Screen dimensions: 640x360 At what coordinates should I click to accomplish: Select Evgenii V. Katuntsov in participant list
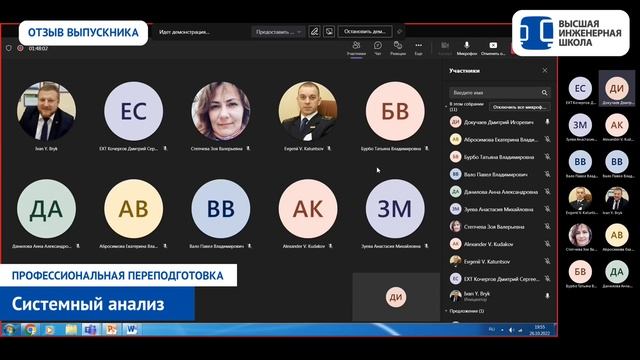499,261
